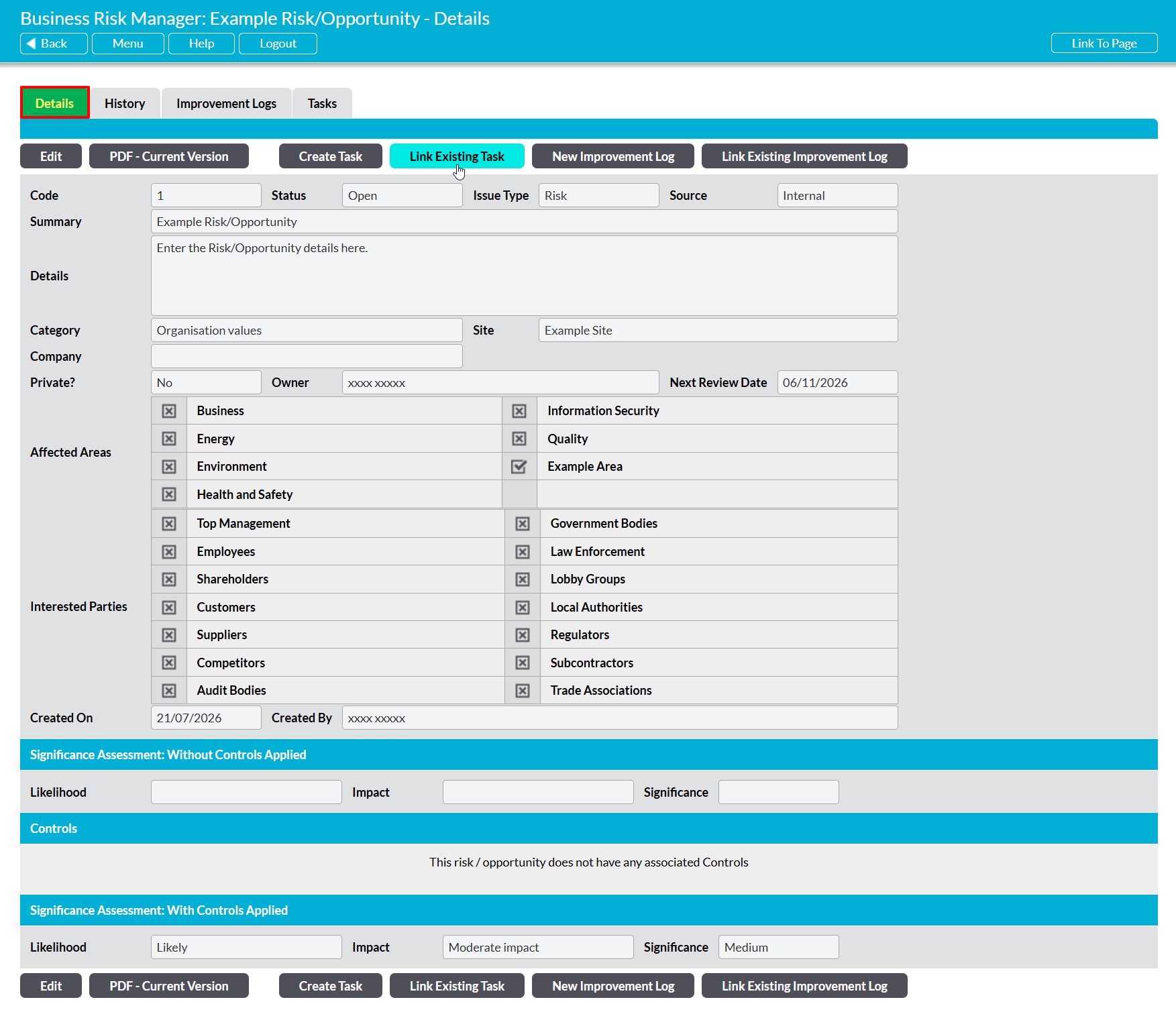
Task: Toggle the Law Enforcement checkbox
Action: click(x=523, y=552)
